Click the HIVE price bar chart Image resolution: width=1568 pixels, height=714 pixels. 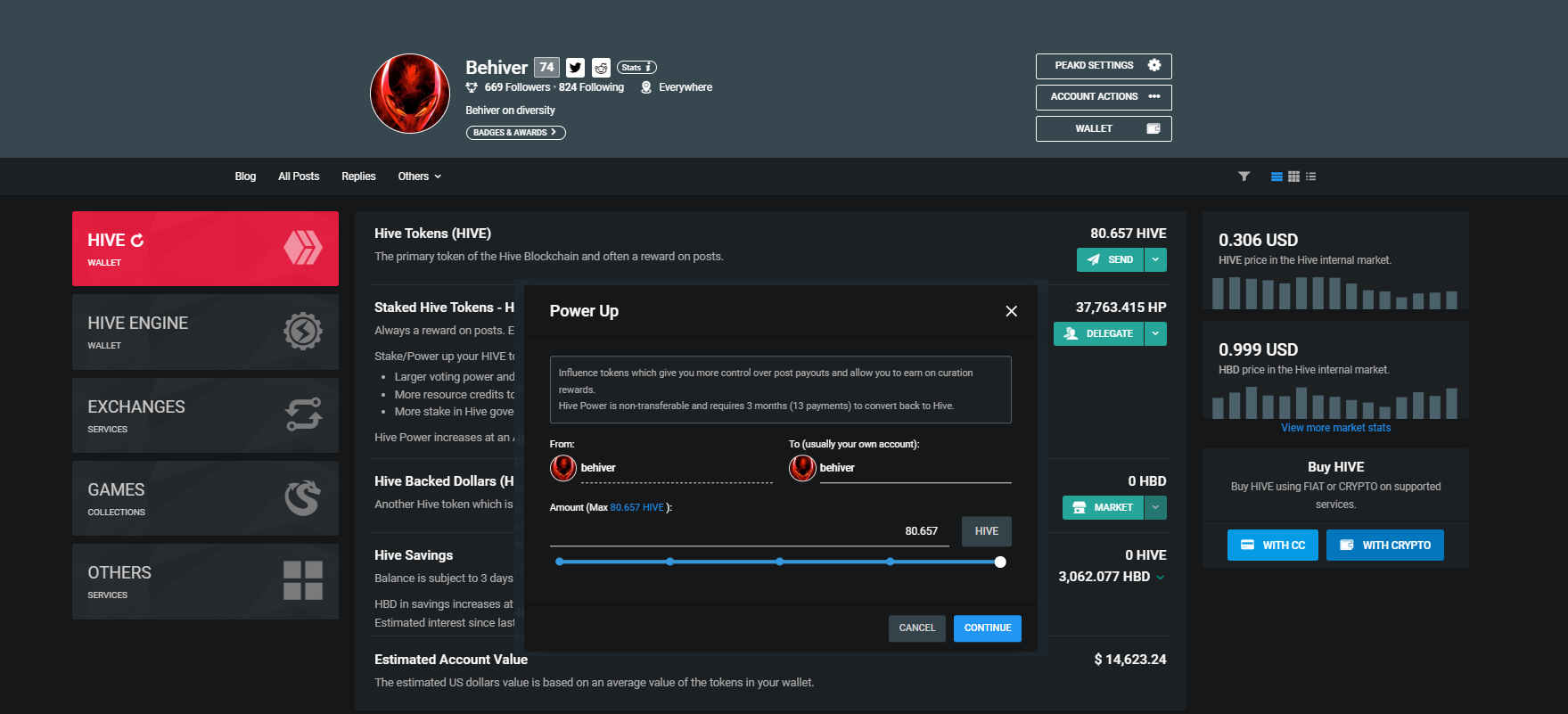tap(1335, 292)
